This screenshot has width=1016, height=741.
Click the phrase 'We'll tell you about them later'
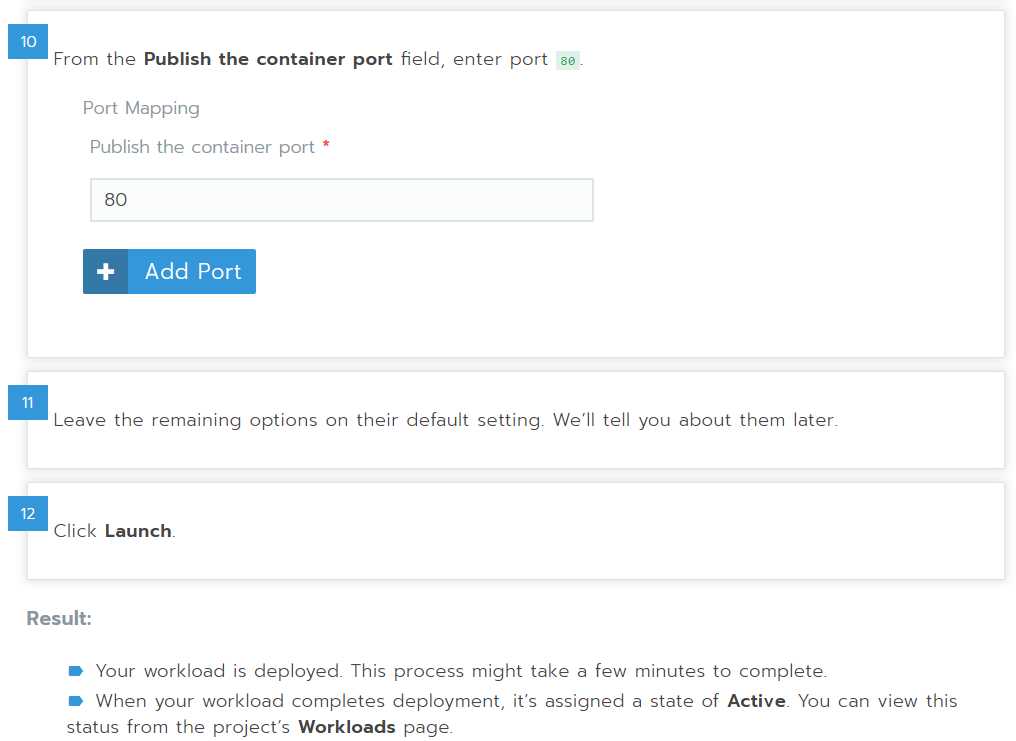695,420
